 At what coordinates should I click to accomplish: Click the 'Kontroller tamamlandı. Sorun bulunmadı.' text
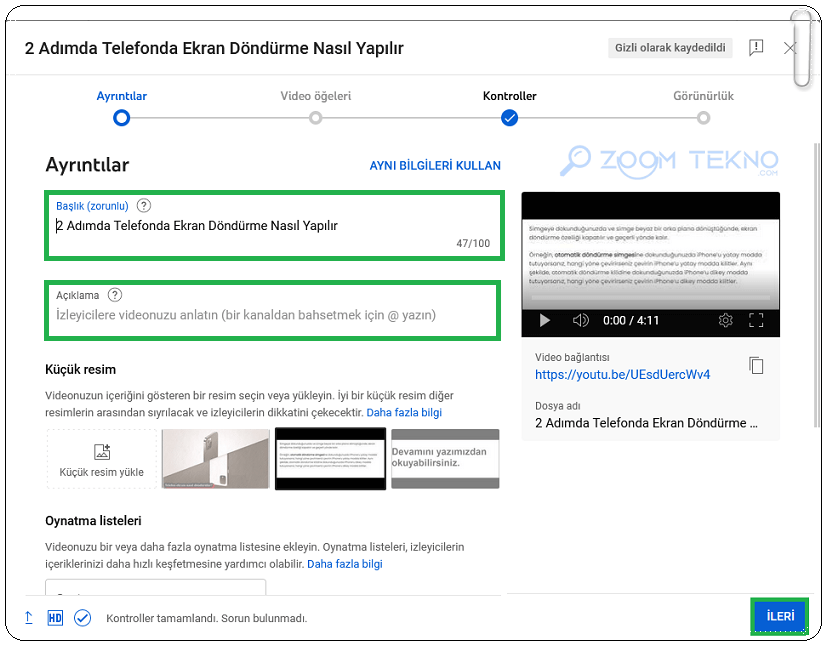click(x=206, y=618)
